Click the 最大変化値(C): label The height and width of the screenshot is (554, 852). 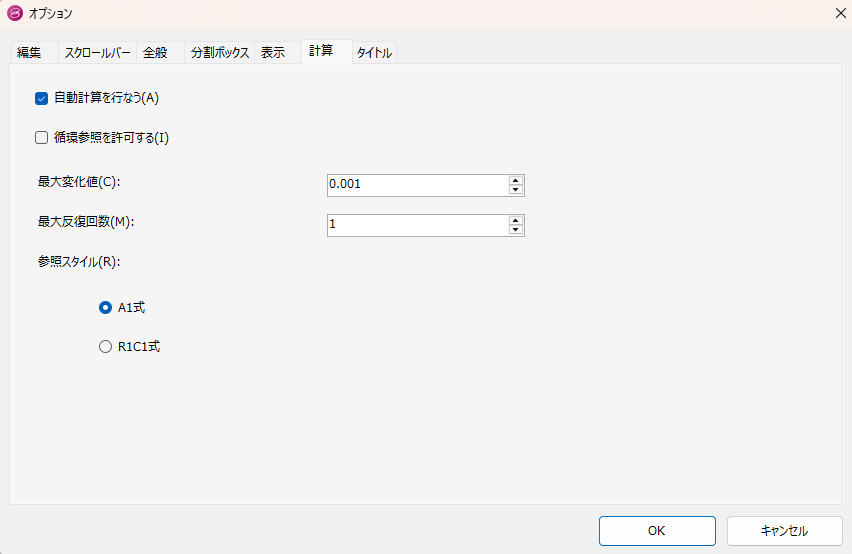point(79,182)
